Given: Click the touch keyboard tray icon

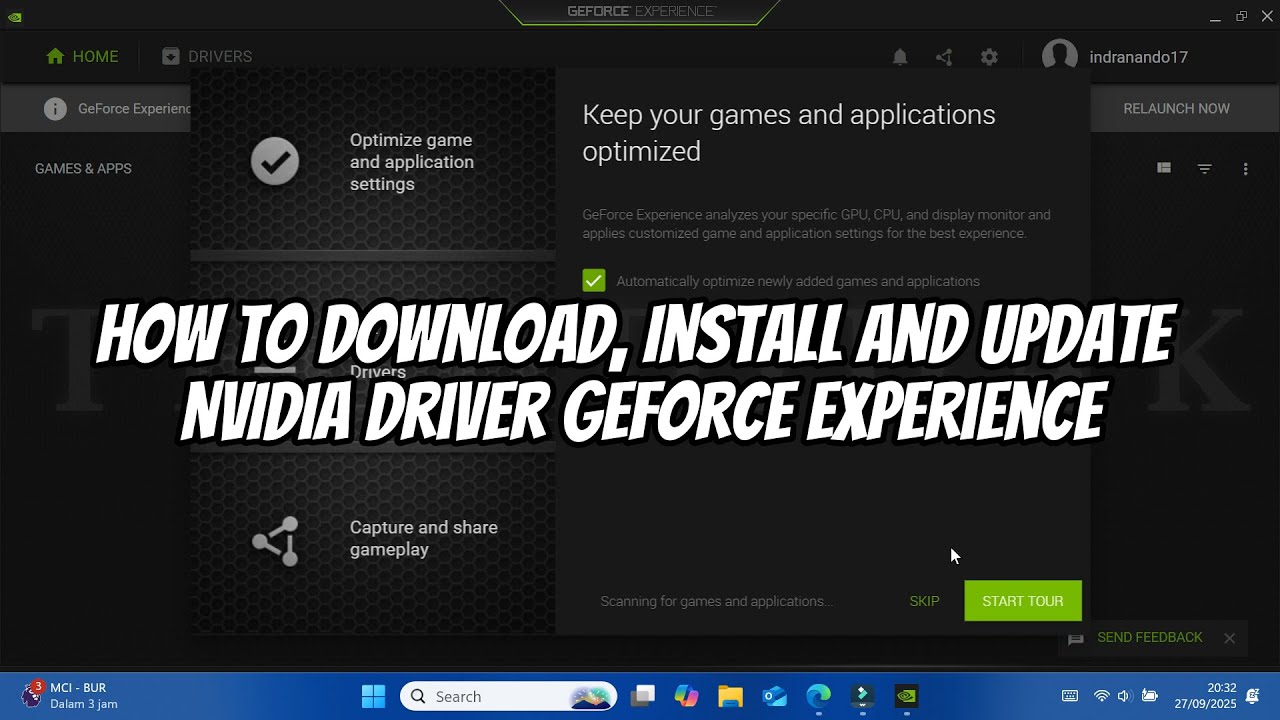Looking at the screenshot, I should [x=1070, y=696].
